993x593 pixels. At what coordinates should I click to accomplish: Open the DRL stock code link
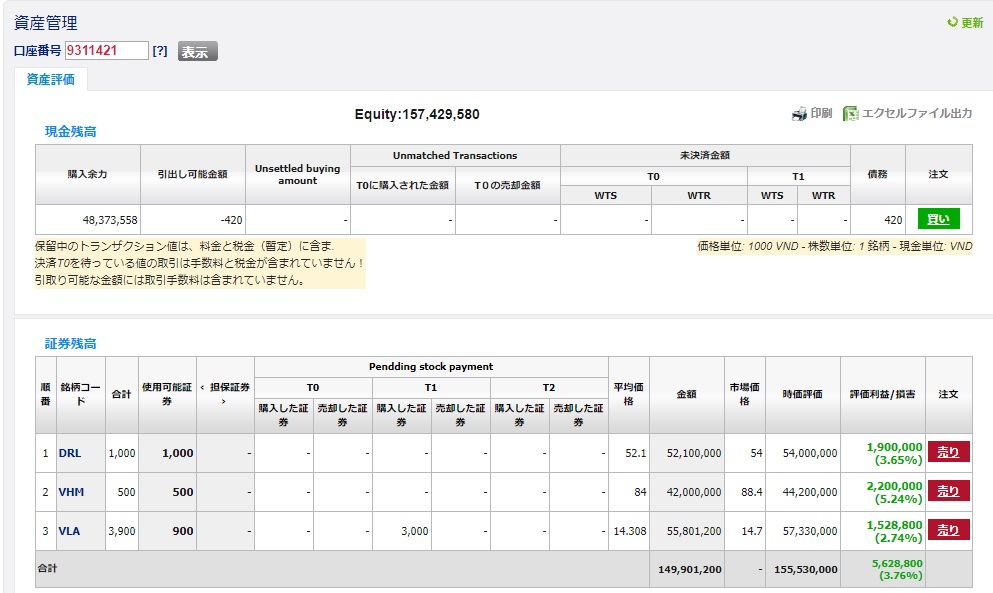(69, 453)
